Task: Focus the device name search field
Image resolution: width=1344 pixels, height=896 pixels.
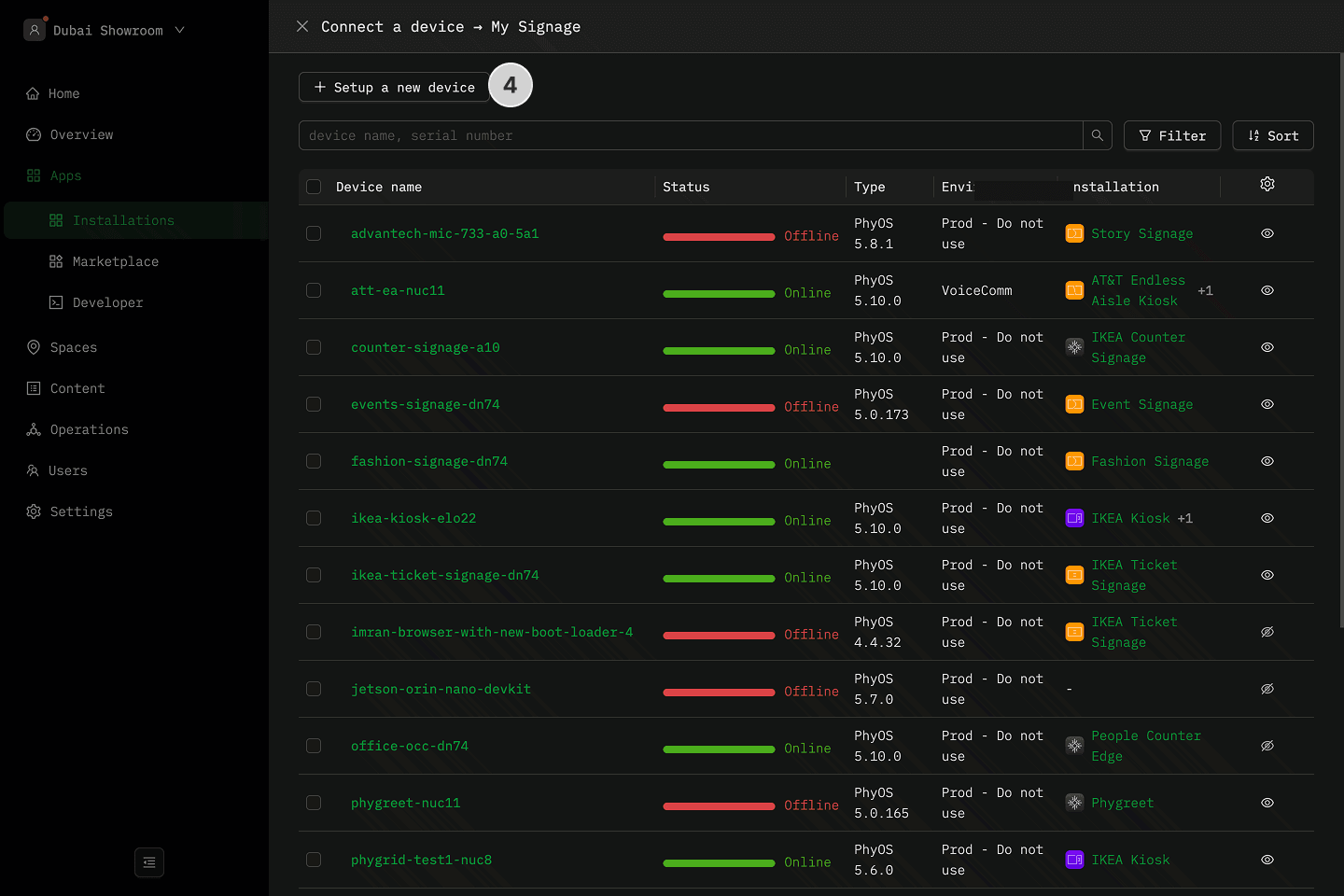Action: [x=691, y=135]
